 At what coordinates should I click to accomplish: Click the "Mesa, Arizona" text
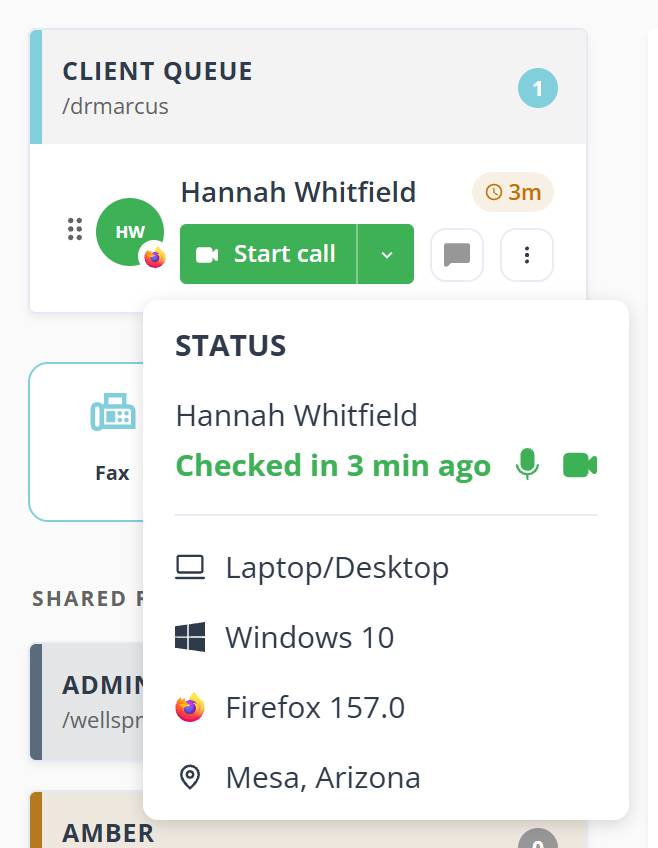coord(323,778)
